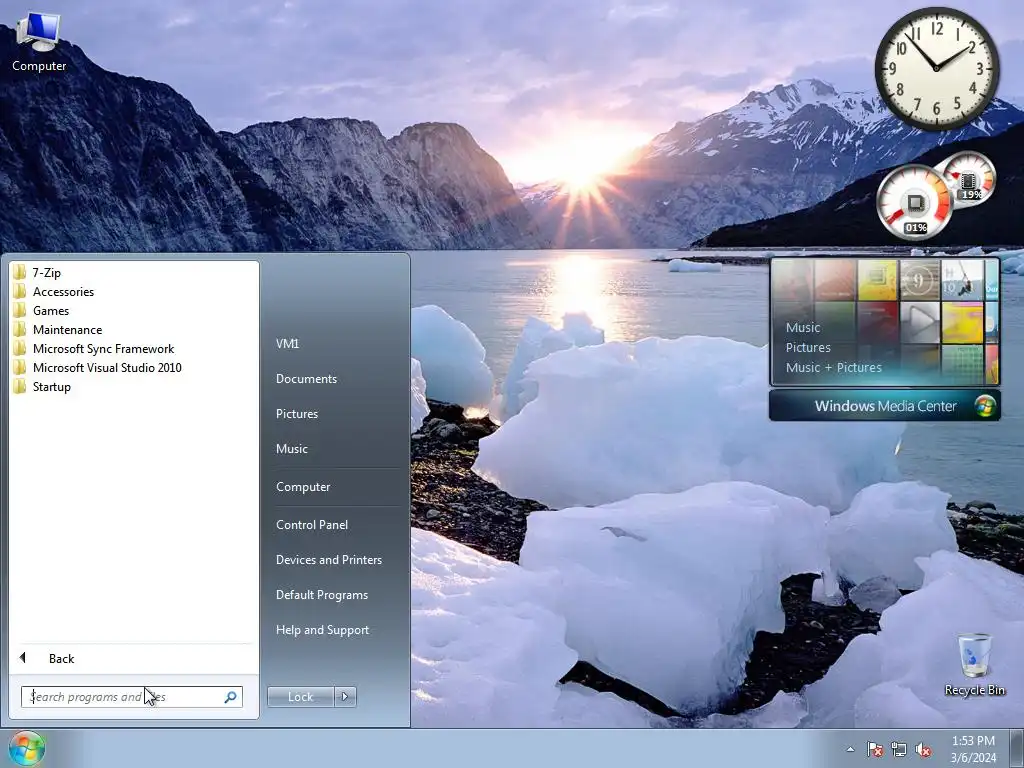Open Music + Pictures in gadget
Viewport: 1024px width, 768px height.
point(833,367)
